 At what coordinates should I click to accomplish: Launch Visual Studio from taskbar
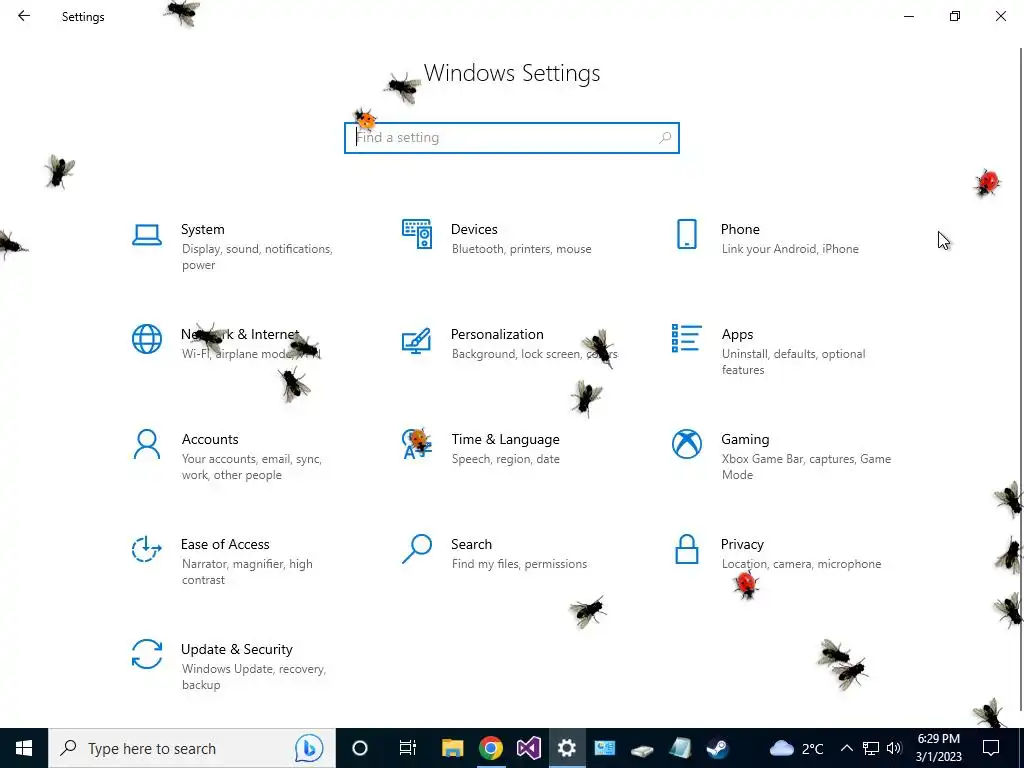528,748
